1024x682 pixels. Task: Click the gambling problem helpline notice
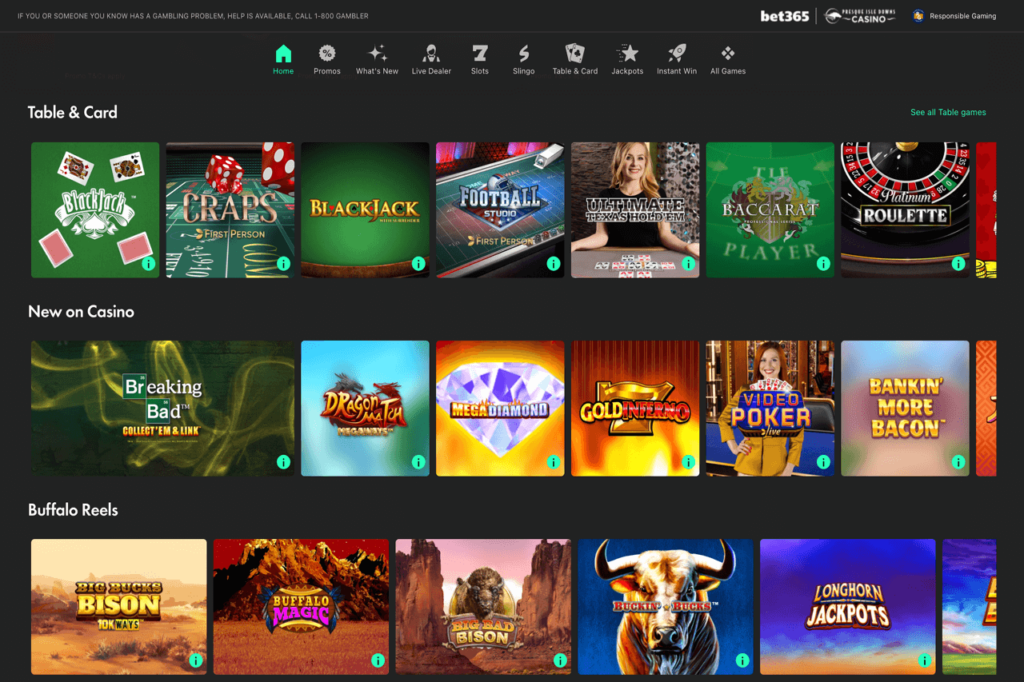(193, 16)
